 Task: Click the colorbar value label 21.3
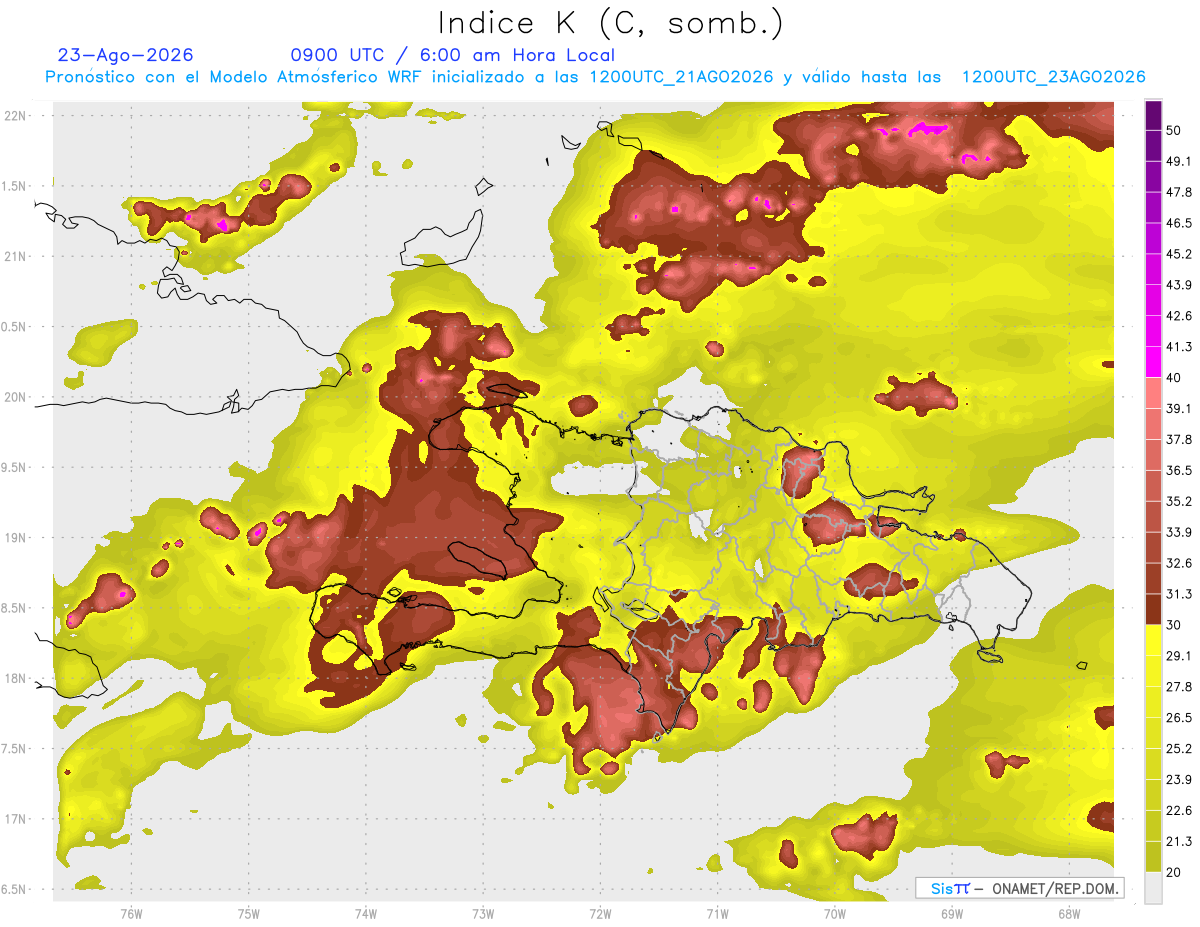[x=1179, y=842]
